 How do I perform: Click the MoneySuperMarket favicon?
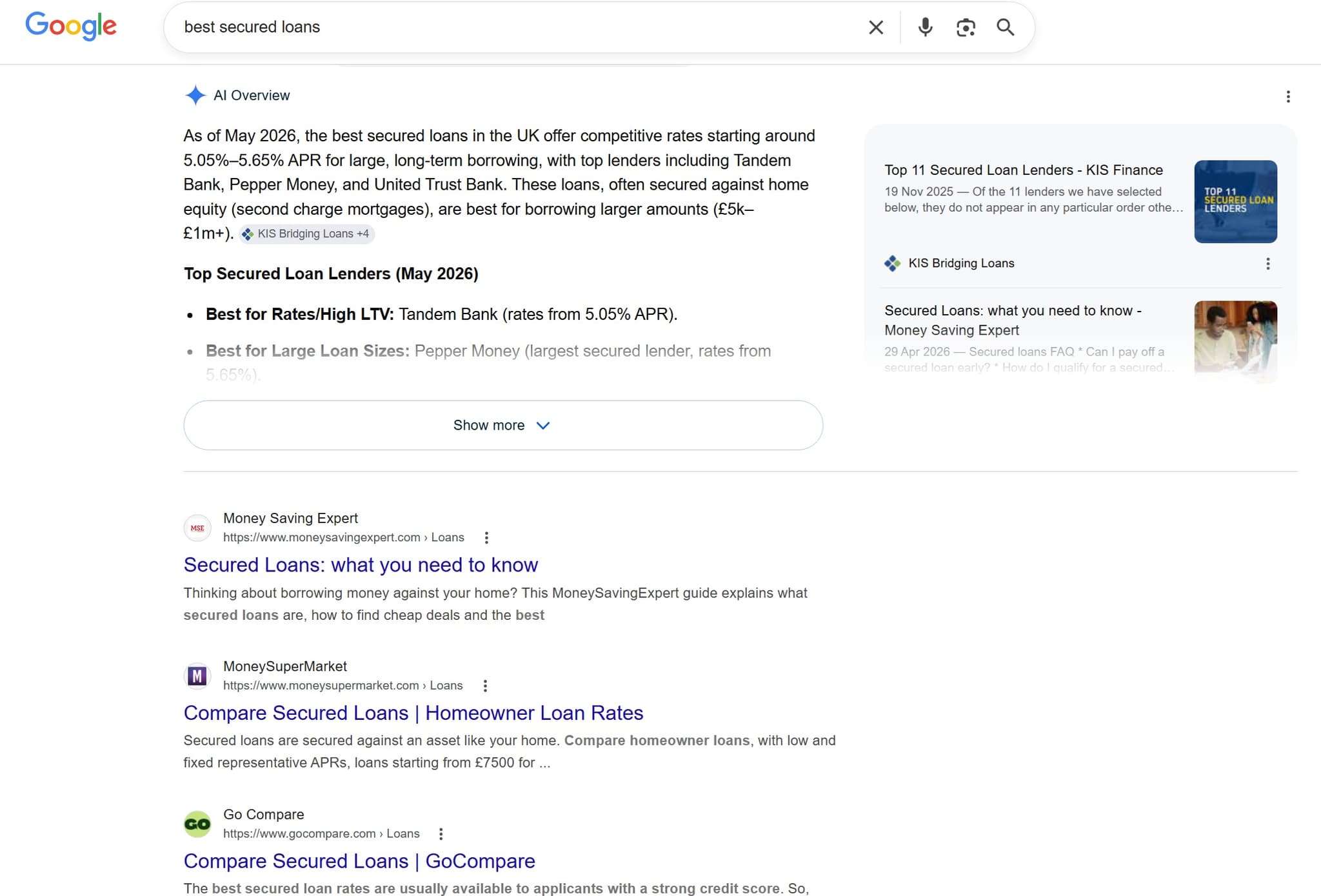(197, 675)
